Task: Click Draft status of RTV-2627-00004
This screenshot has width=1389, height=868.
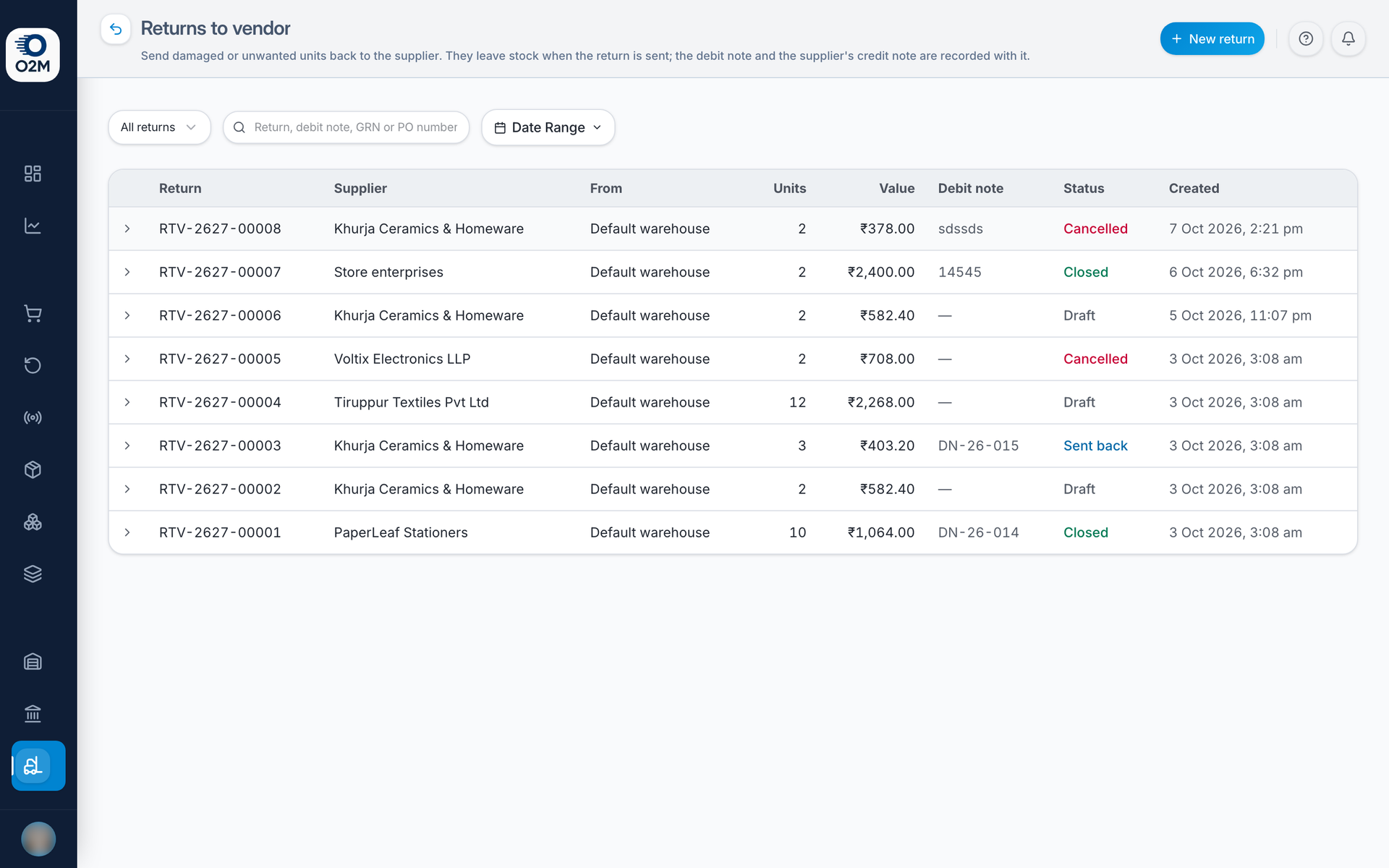Action: (1079, 402)
